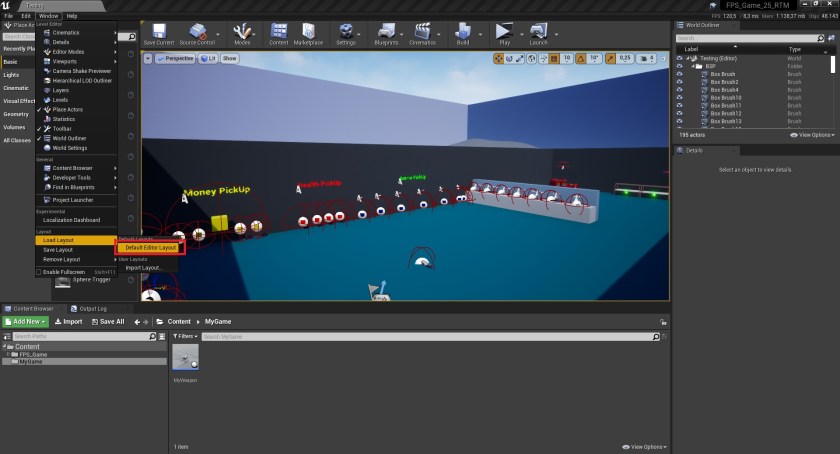Toggle the Enable Fullscreen checkbox
The width and height of the screenshot is (840, 454).
pyautogui.click(x=39, y=272)
